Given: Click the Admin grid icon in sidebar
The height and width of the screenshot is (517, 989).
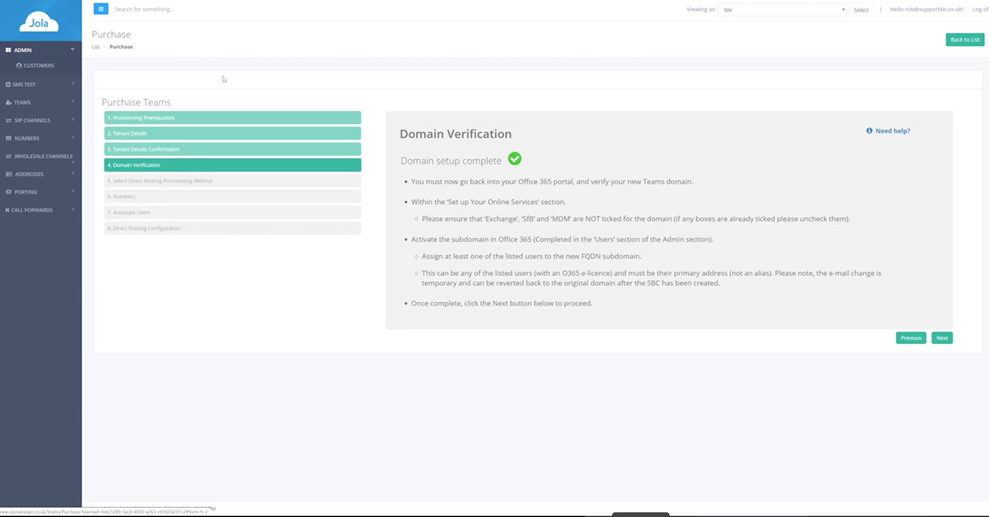Looking at the screenshot, I should [x=8, y=50].
